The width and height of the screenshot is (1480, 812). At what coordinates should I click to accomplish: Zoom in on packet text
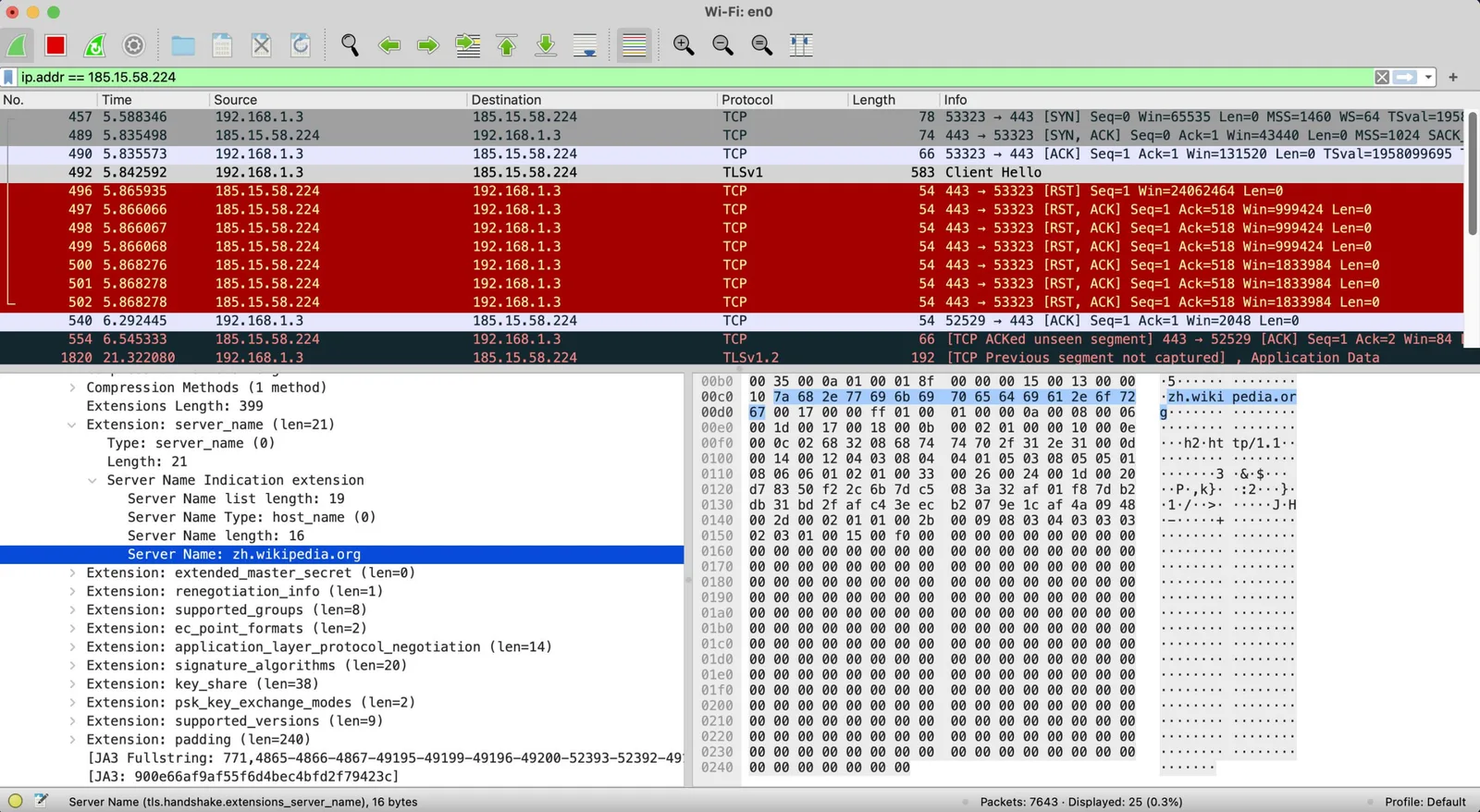coord(684,44)
